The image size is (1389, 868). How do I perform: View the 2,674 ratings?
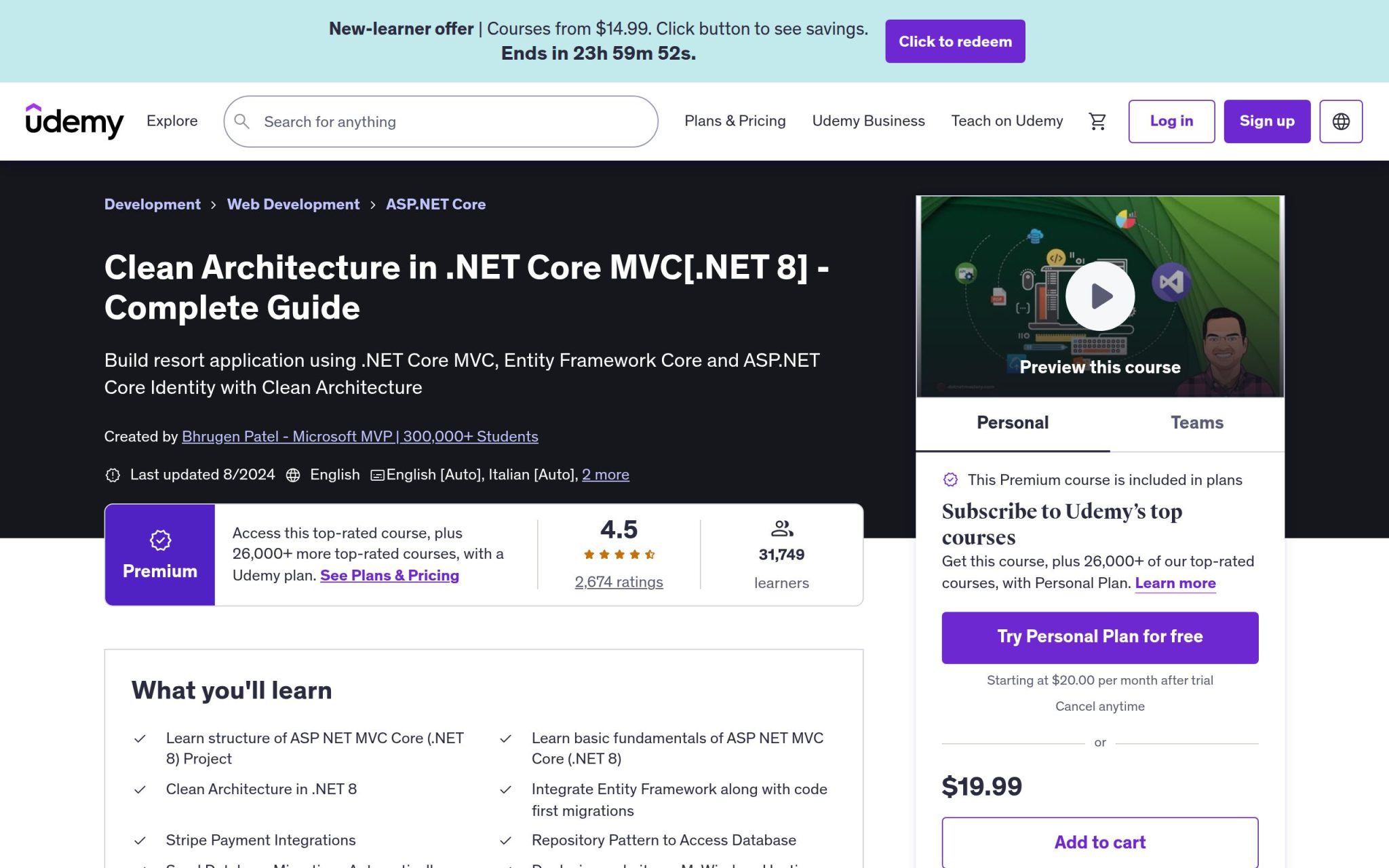[x=619, y=582]
